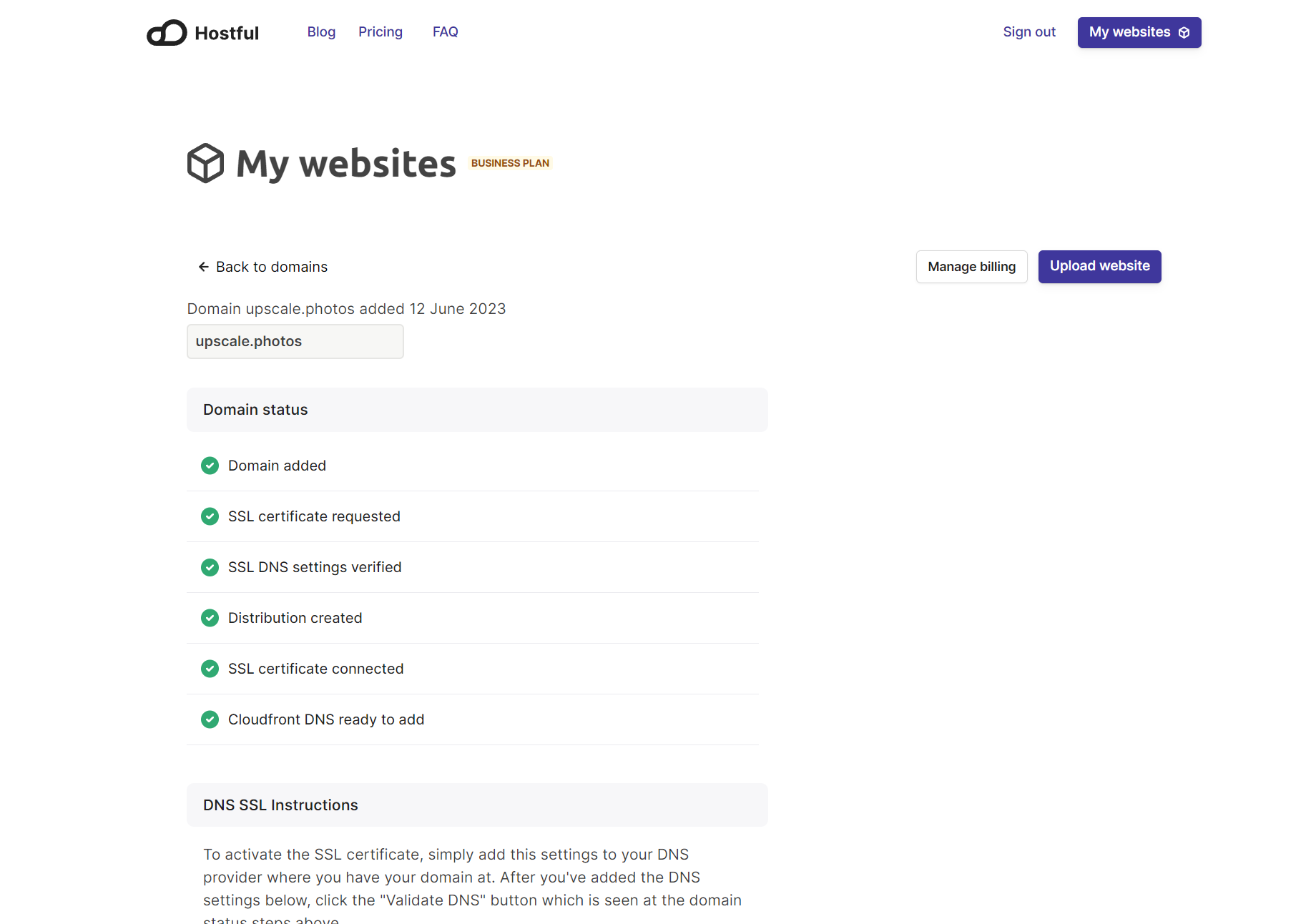Click the cube icon in the My websites header button
The width and height of the screenshot is (1316, 924).
pos(1184,32)
